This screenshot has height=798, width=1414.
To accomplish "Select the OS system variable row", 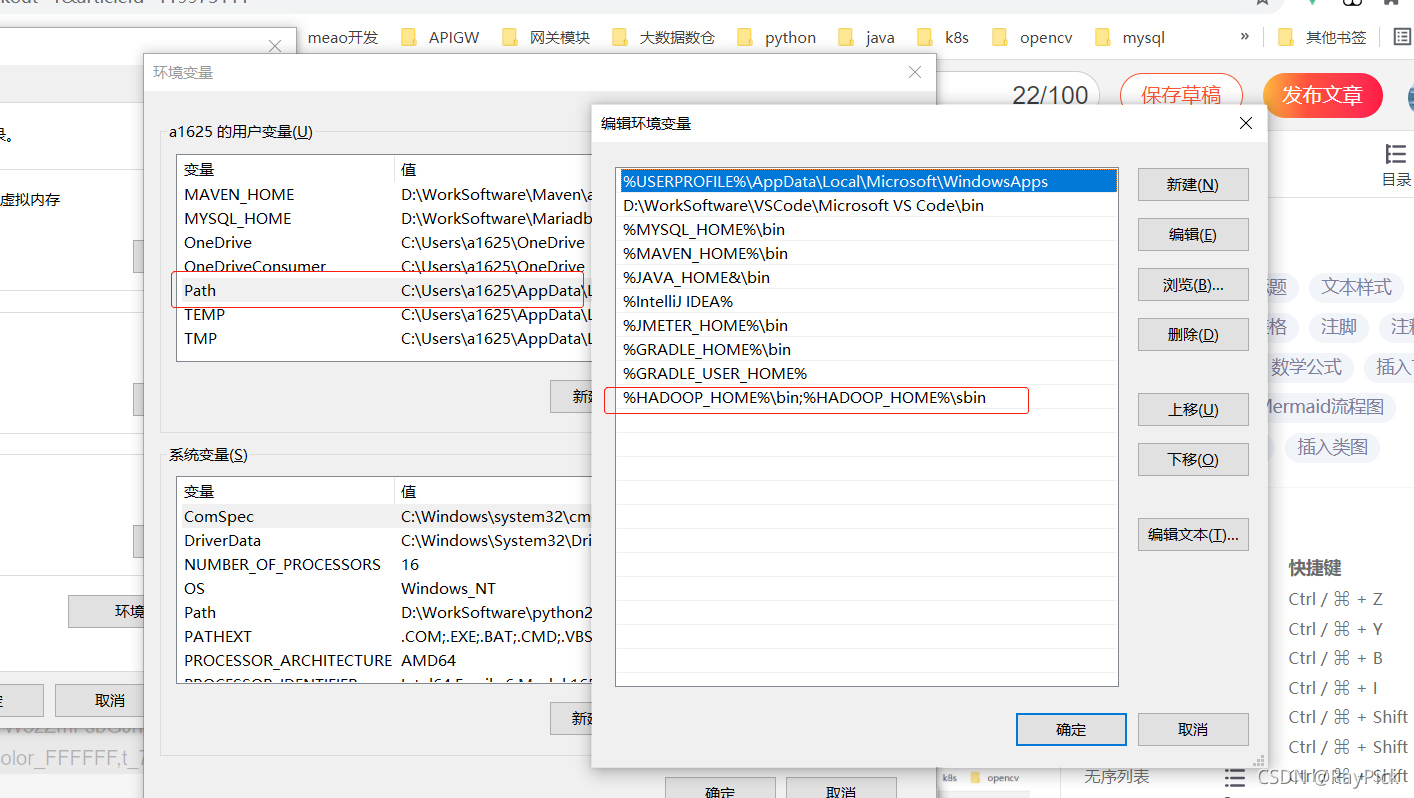I will [385, 589].
